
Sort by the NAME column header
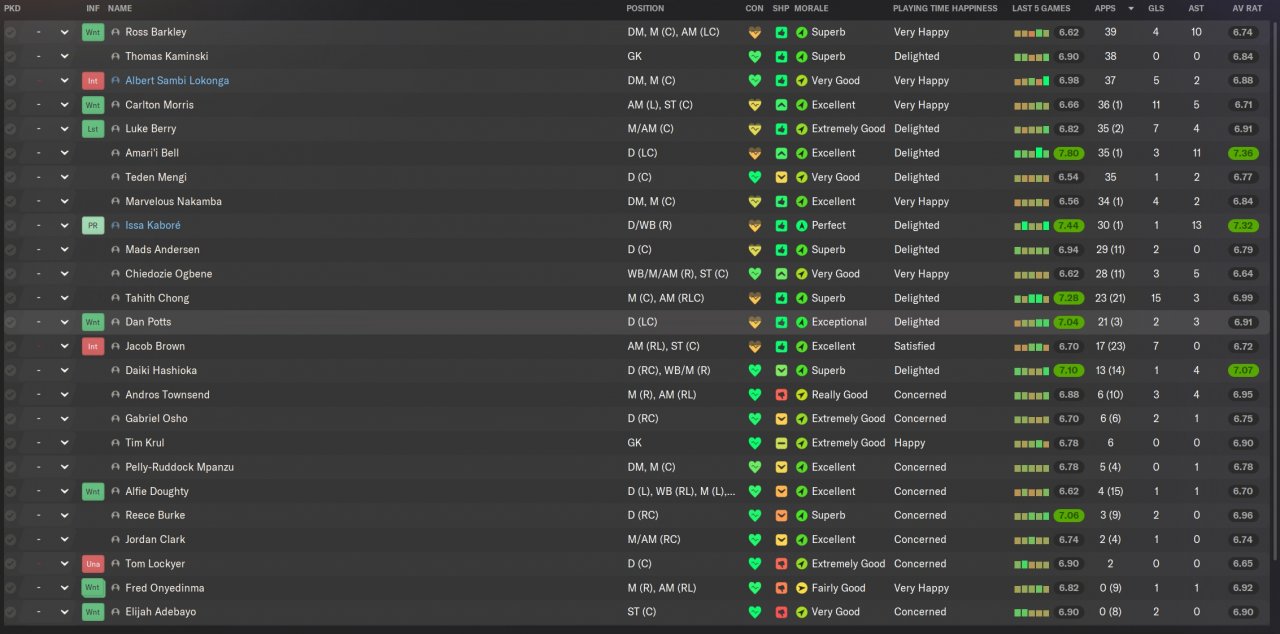click(120, 8)
